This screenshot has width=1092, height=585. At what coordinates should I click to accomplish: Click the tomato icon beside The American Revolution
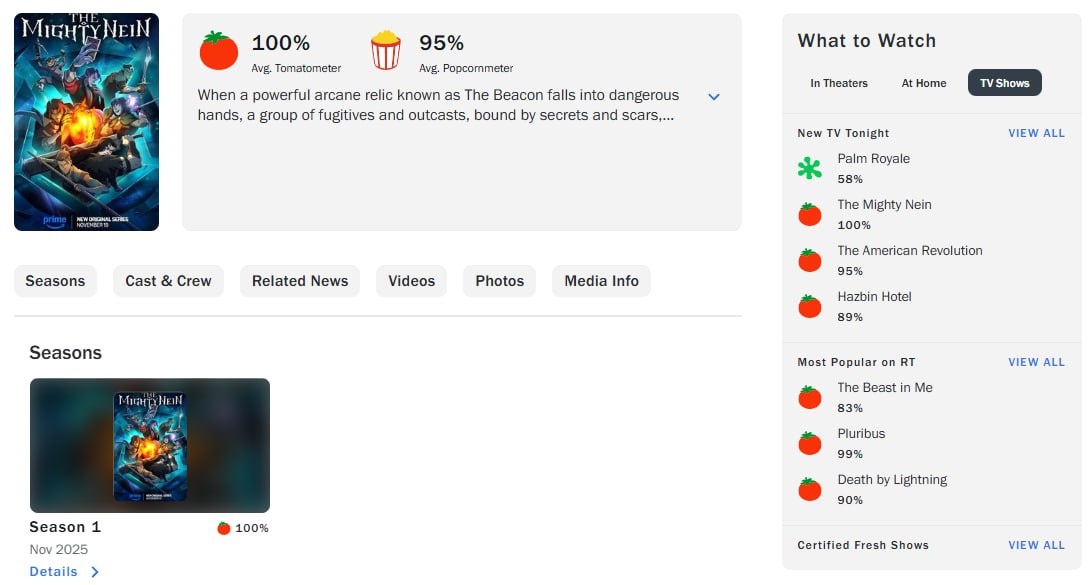809,260
